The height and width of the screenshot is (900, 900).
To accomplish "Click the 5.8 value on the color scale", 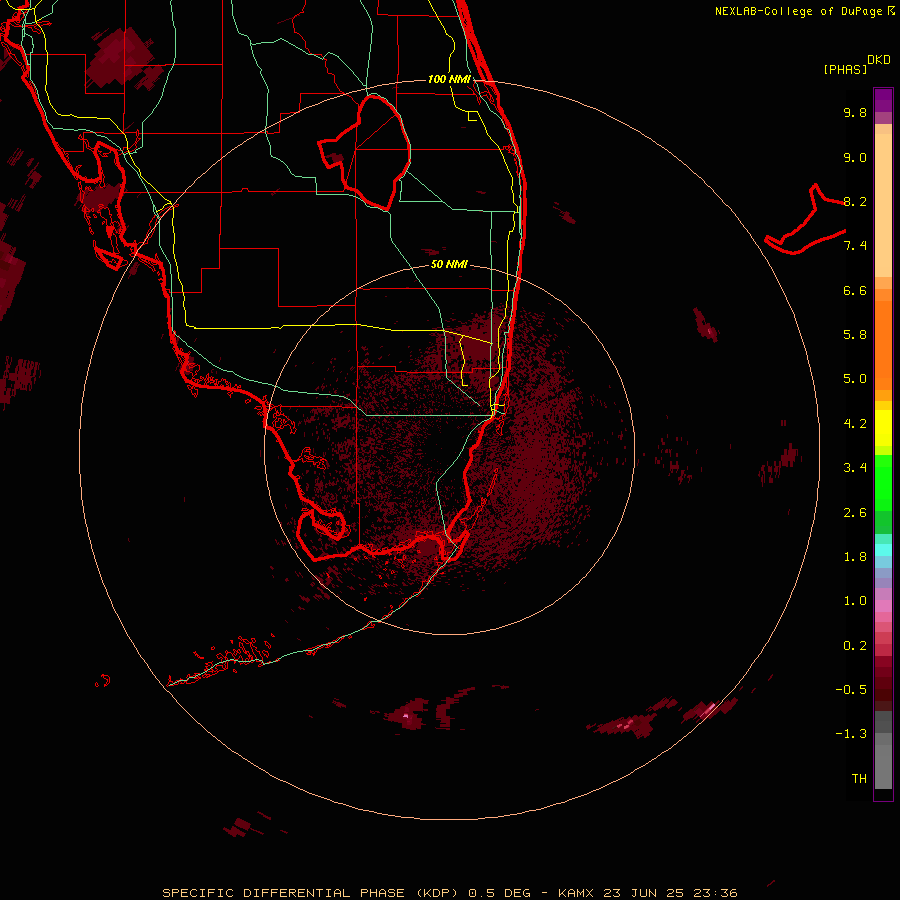I will [855, 335].
